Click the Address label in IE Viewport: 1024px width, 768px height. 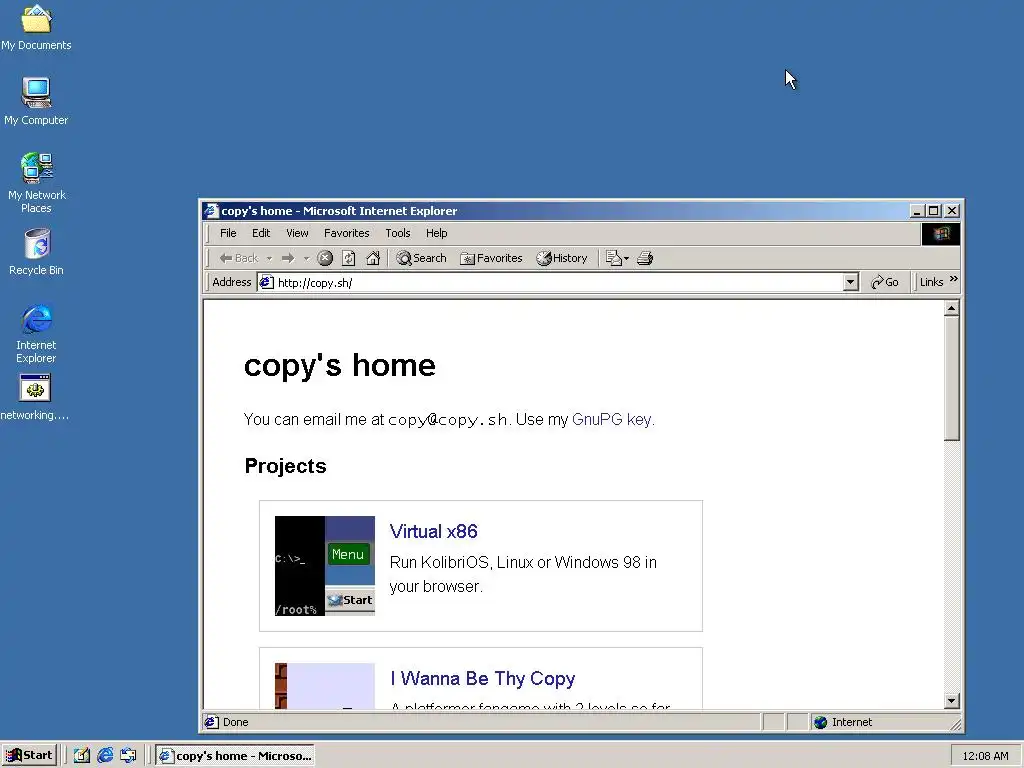[231, 282]
